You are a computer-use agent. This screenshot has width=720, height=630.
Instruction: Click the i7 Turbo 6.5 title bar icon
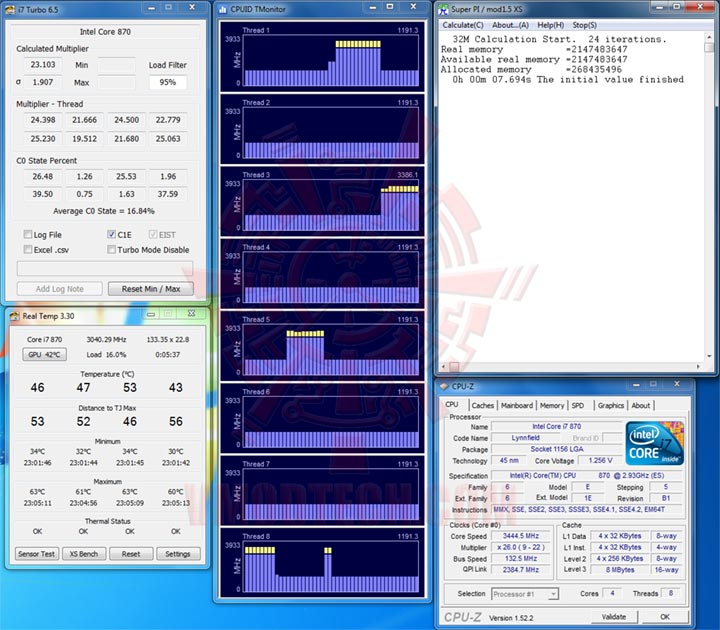pos(10,9)
